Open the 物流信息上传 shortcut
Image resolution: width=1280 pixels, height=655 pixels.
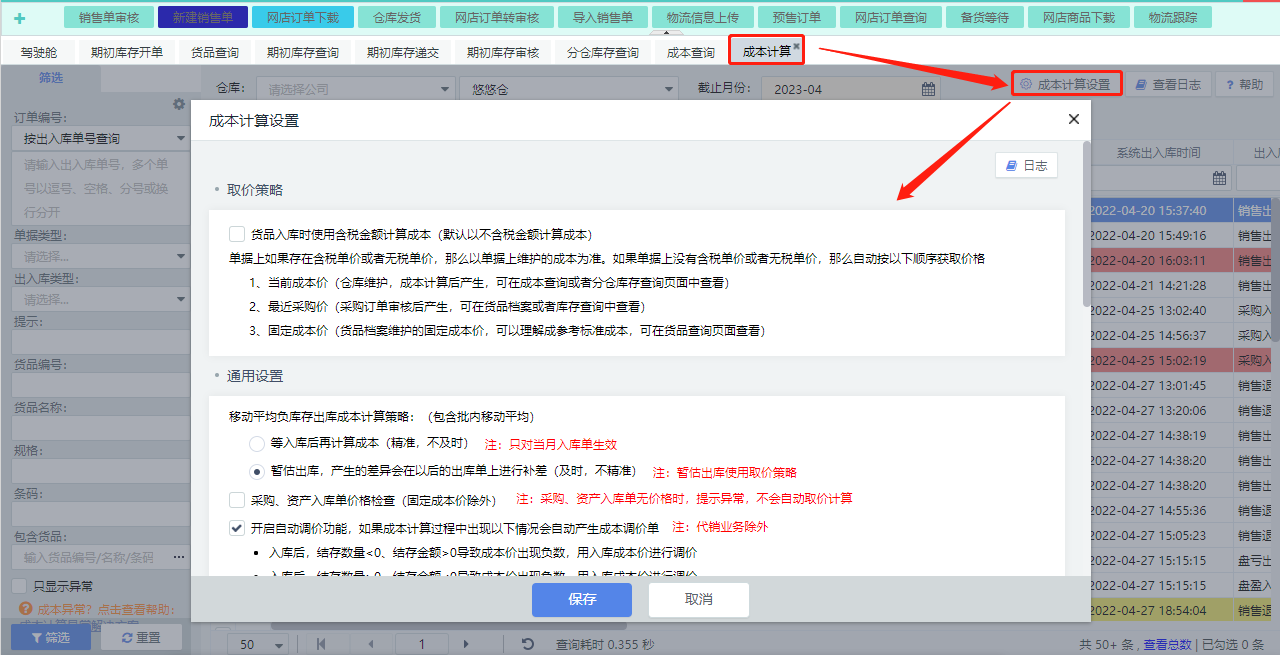pyautogui.click(x=702, y=17)
